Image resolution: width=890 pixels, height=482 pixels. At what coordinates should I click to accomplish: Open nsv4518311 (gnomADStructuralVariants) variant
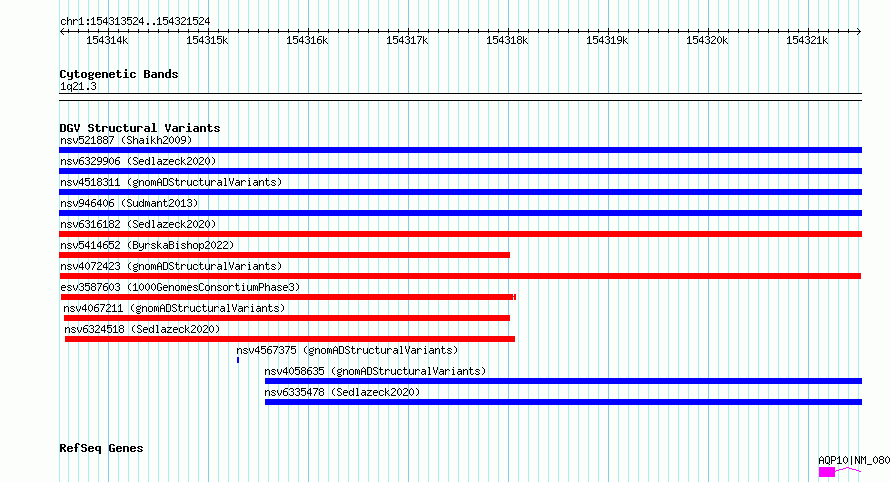pyautogui.click(x=171, y=182)
